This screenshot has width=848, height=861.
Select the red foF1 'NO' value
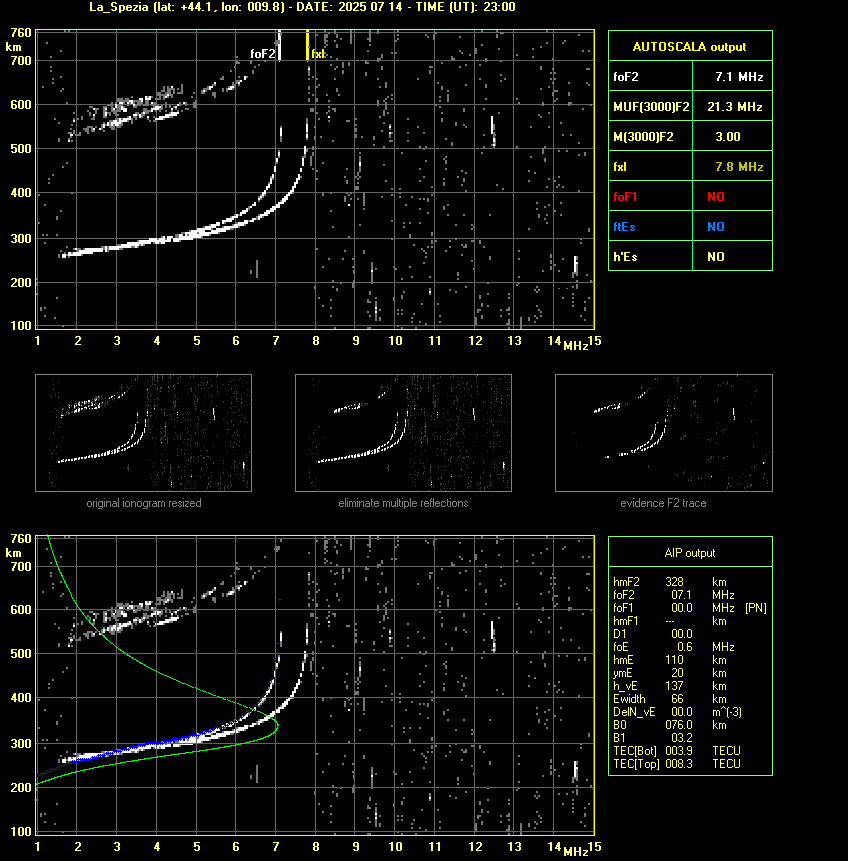point(716,197)
